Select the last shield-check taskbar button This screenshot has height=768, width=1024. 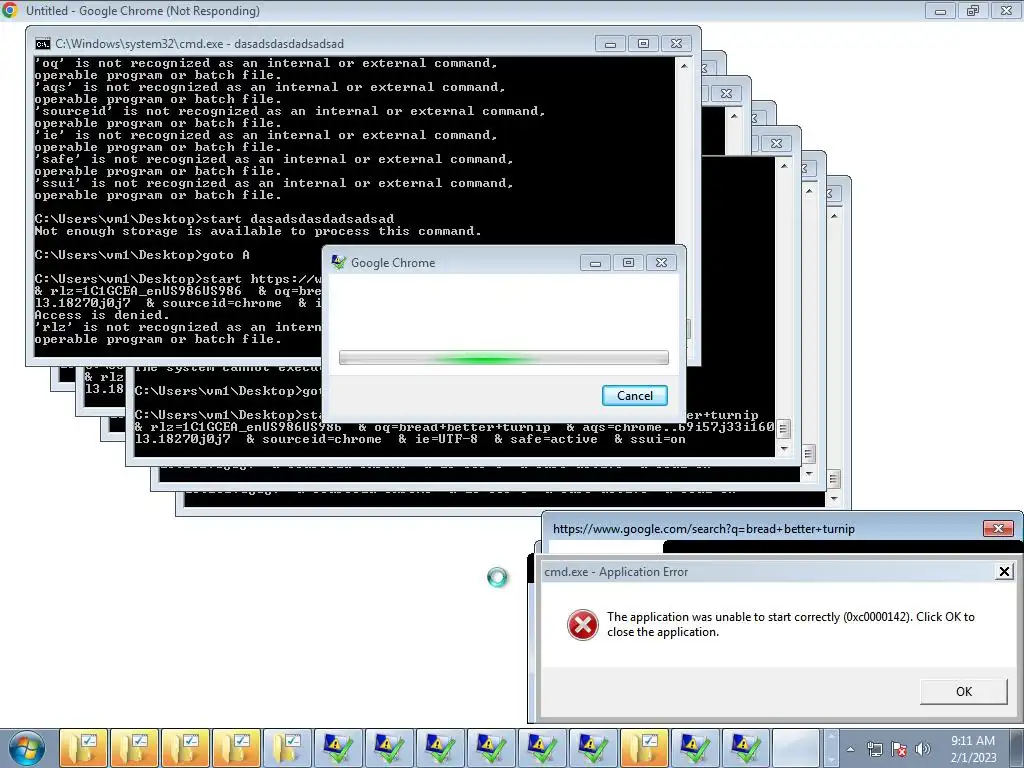pos(745,748)
